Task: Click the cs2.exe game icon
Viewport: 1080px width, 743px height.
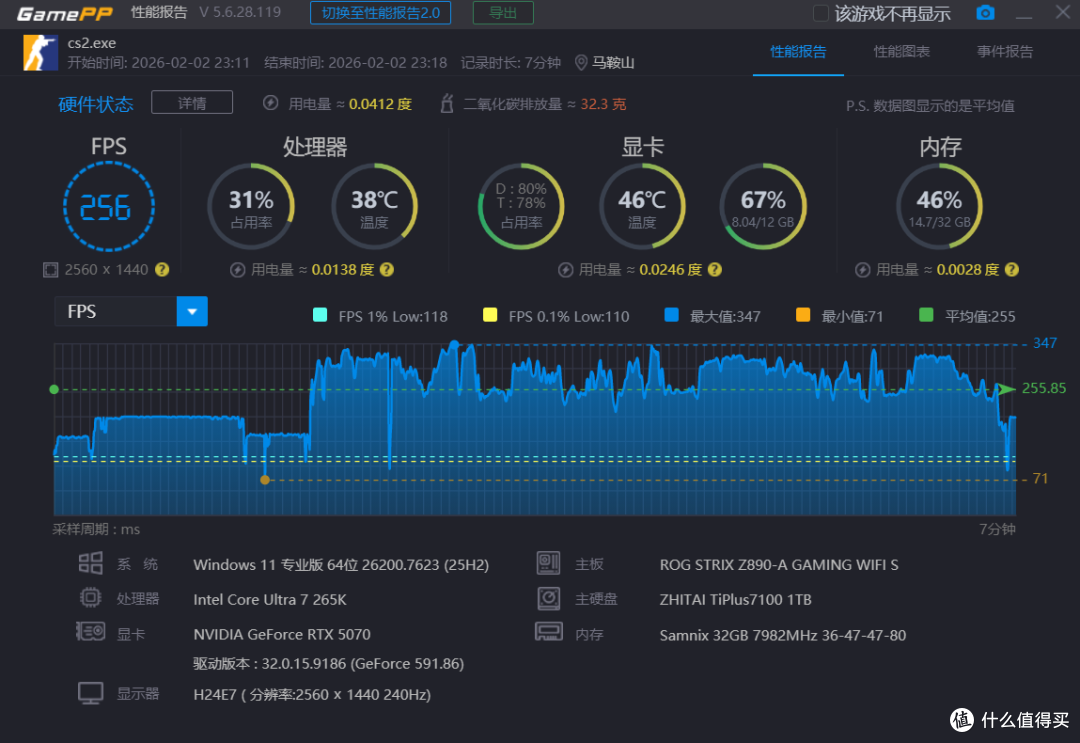Action: pos(40,53)
